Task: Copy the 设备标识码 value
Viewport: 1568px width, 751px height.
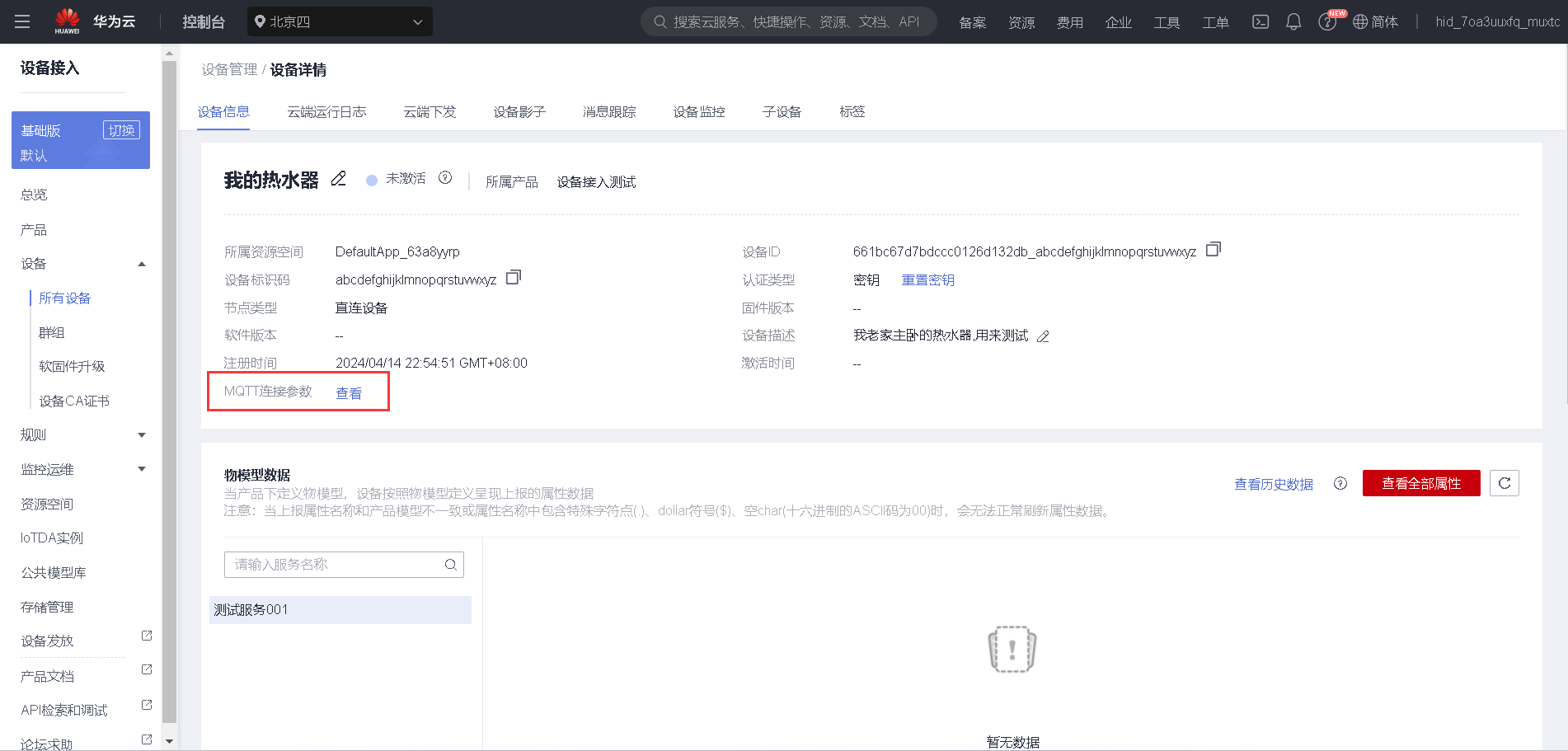Action: [513, 277]
